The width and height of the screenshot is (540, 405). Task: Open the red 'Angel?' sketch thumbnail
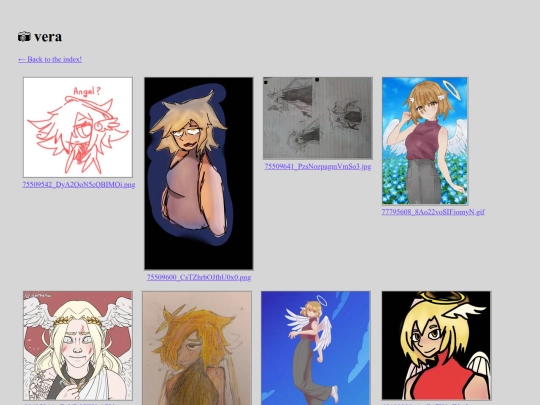tap(78, 127)
